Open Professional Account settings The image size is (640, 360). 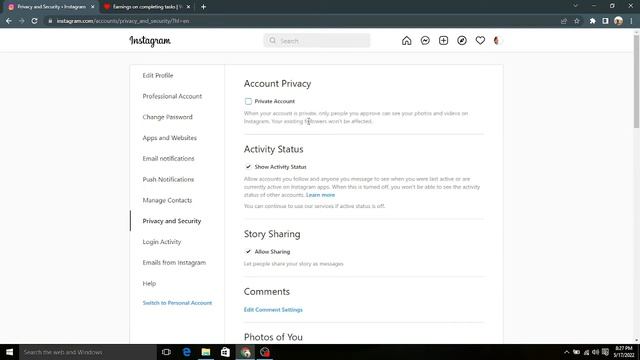[x=172, y=96]
